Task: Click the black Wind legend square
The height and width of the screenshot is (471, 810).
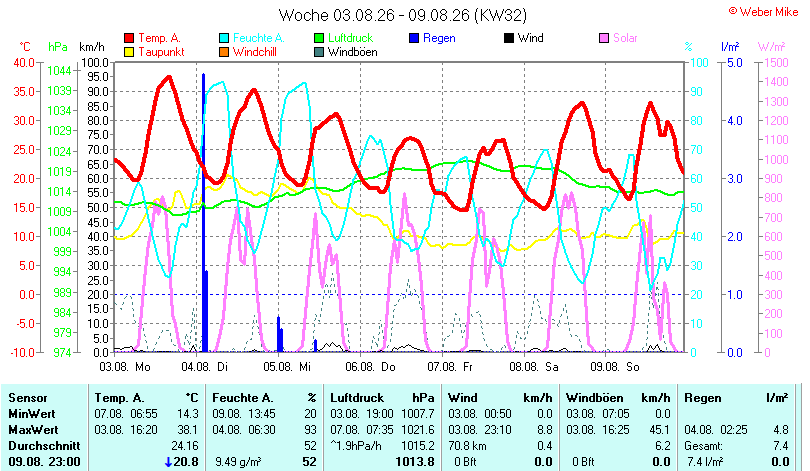Action: pos(509,38)
